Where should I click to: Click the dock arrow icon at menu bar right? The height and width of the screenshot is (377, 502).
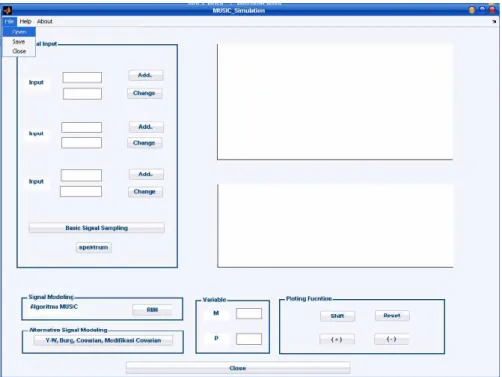(494, 21)
